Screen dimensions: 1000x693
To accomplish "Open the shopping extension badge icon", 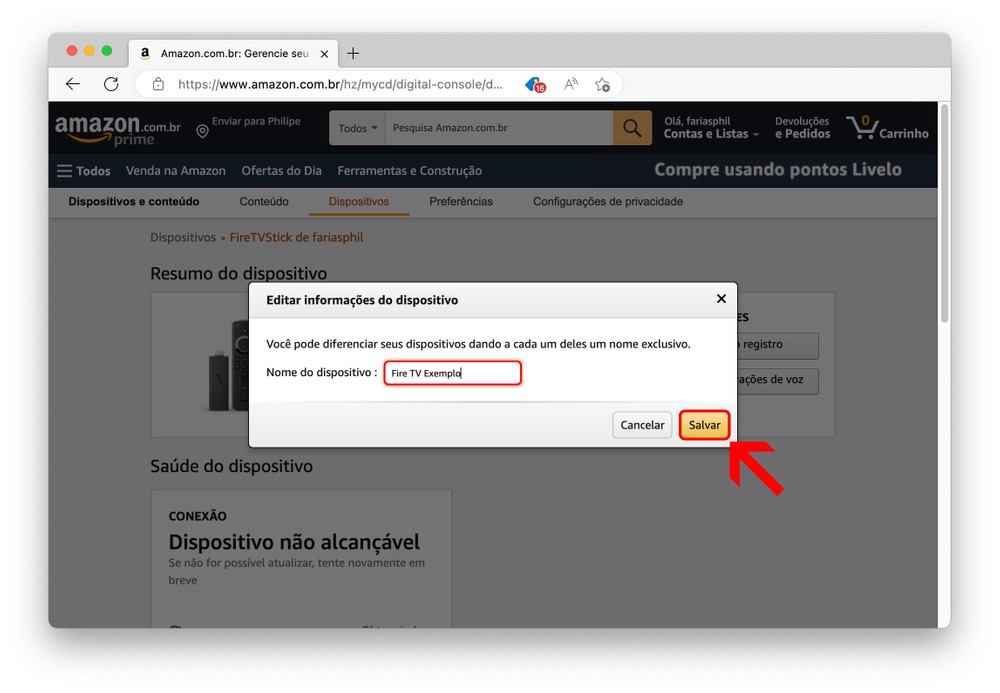I will coord(535,85).
